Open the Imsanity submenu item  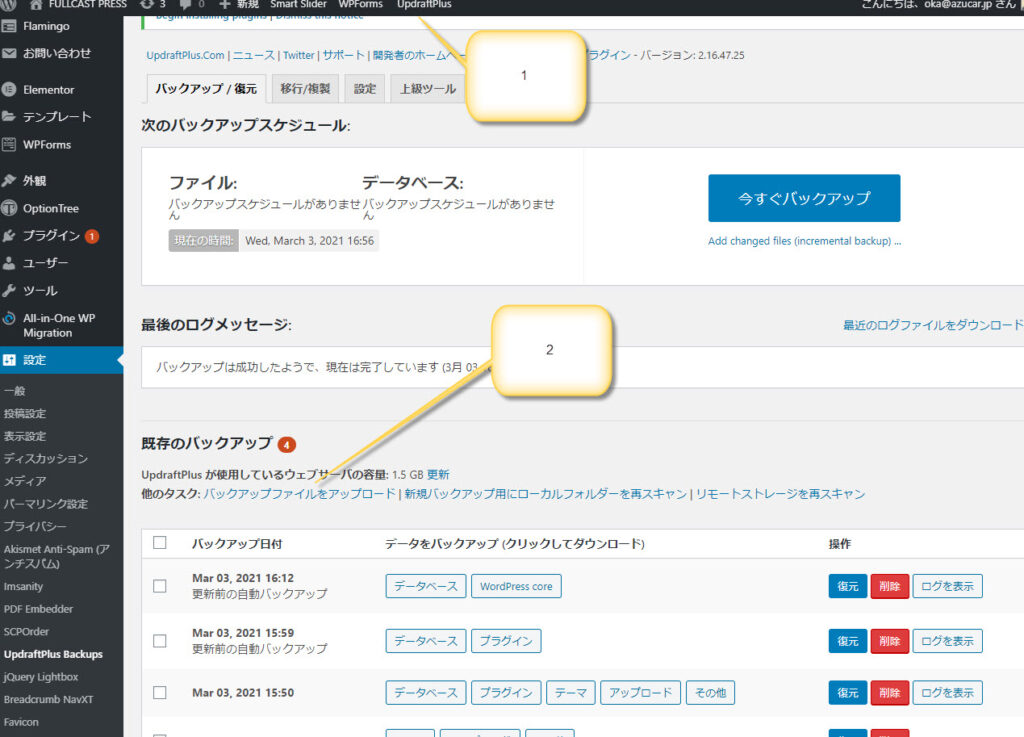coord(24,586)
